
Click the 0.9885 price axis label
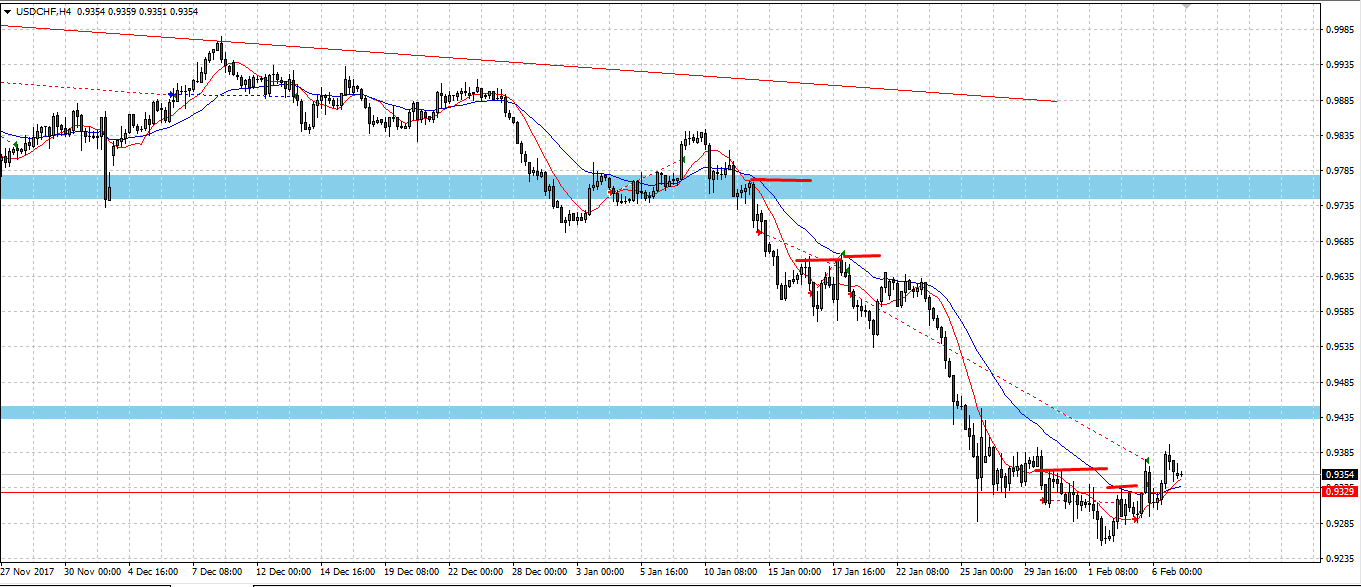[x=1340, y=100]
